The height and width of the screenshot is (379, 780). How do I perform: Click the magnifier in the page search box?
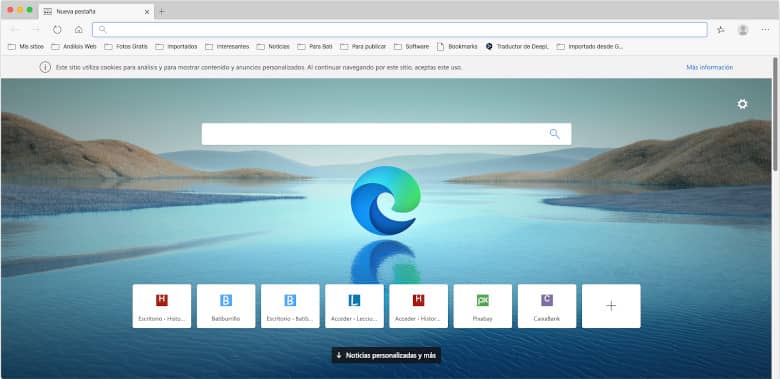pos(554,134)
